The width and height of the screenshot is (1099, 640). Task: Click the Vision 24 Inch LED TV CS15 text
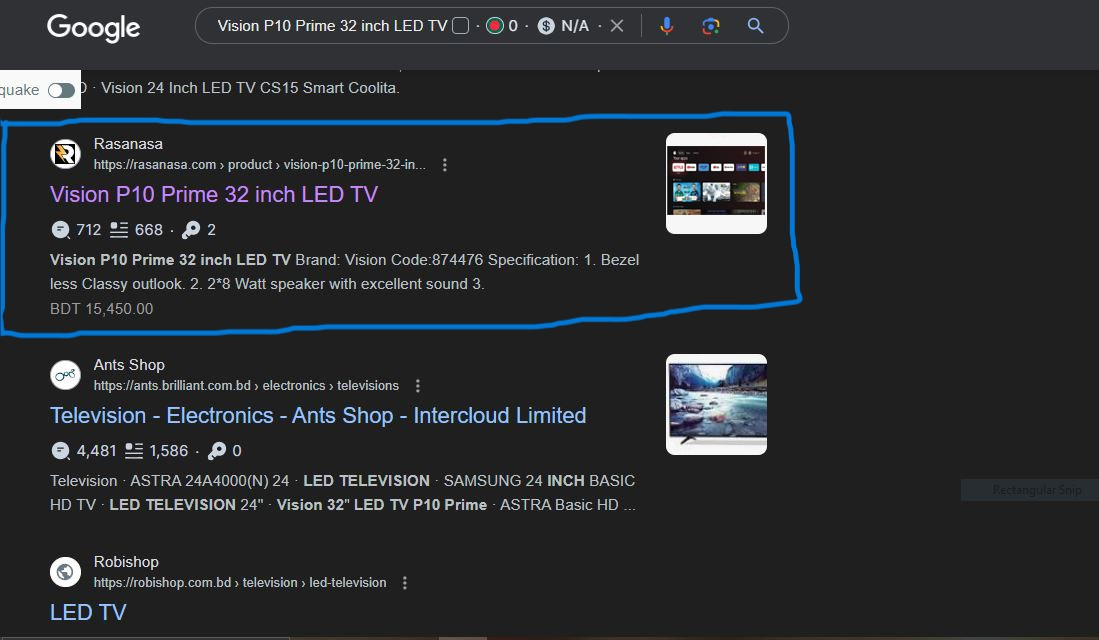250,88
